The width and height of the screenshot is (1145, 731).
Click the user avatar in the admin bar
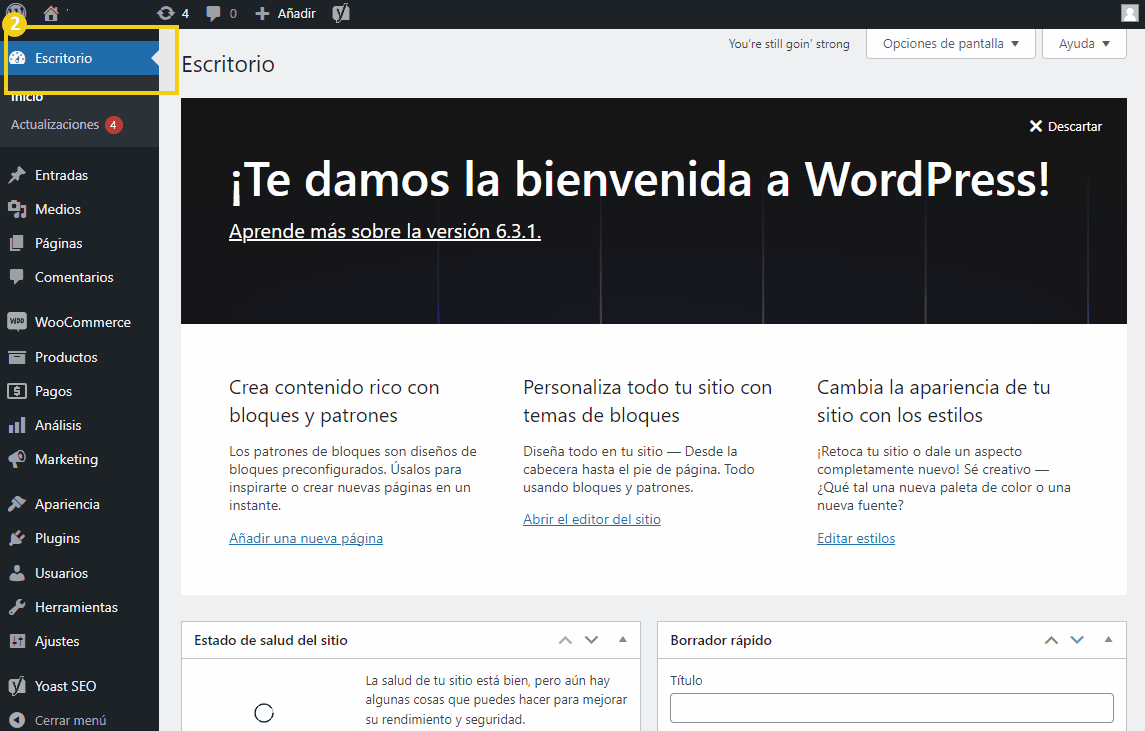point(1130,12)
